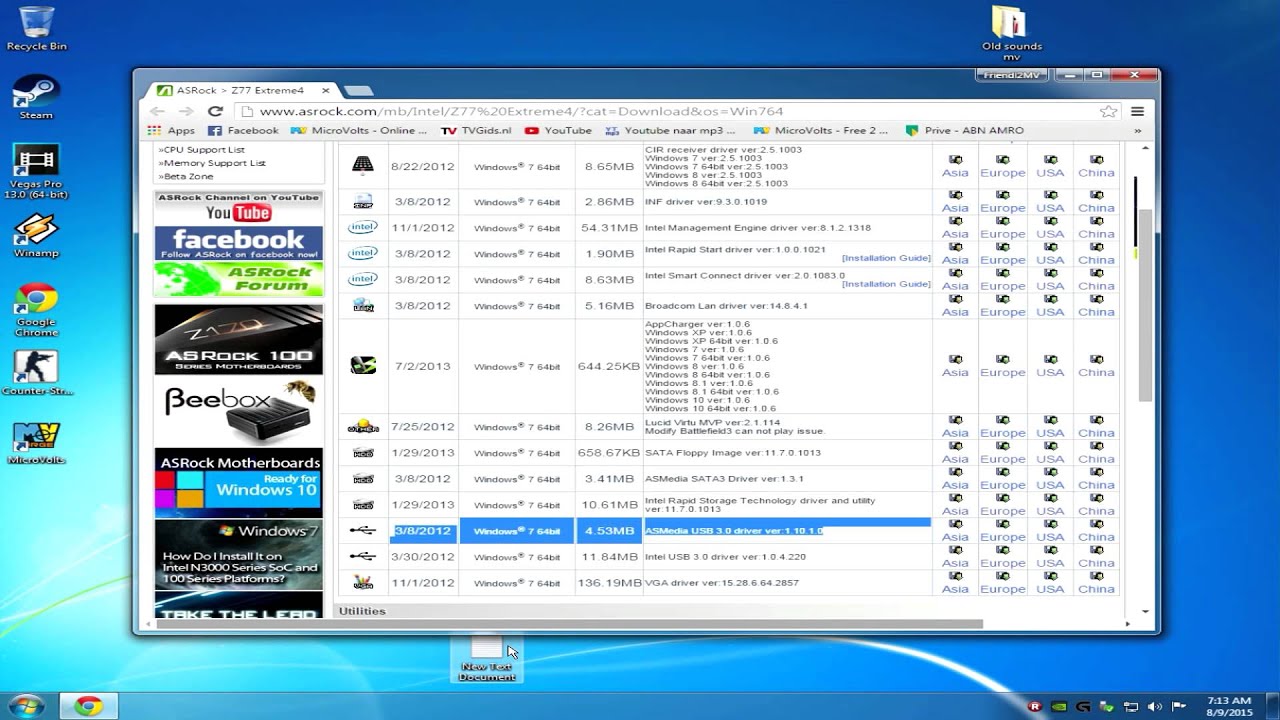Open the Friendi2MV profile switcher button
Image resolution: width=1280 pixels, height=720 pixels.
click(x=1012, y=75)
